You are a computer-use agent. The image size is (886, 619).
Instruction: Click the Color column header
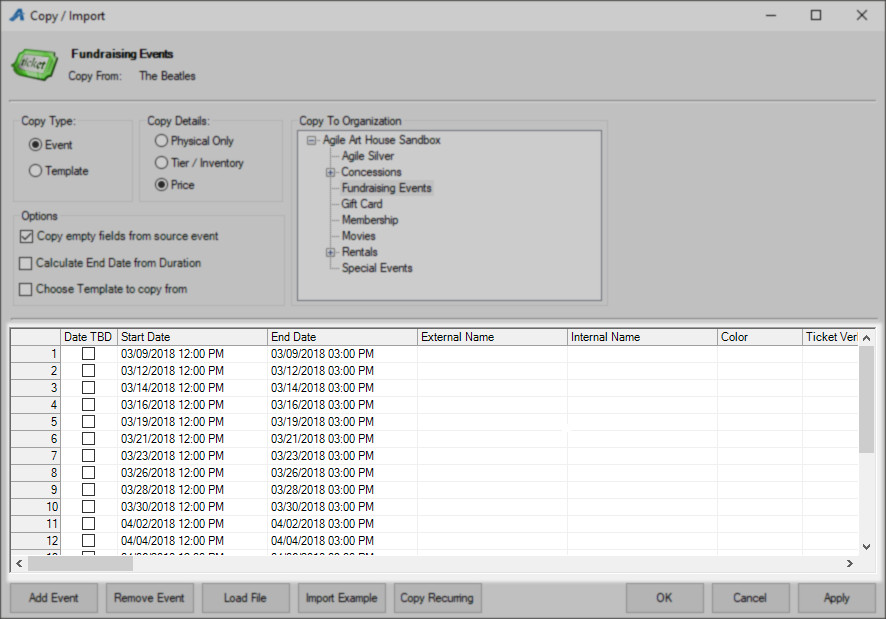point(759,337)
